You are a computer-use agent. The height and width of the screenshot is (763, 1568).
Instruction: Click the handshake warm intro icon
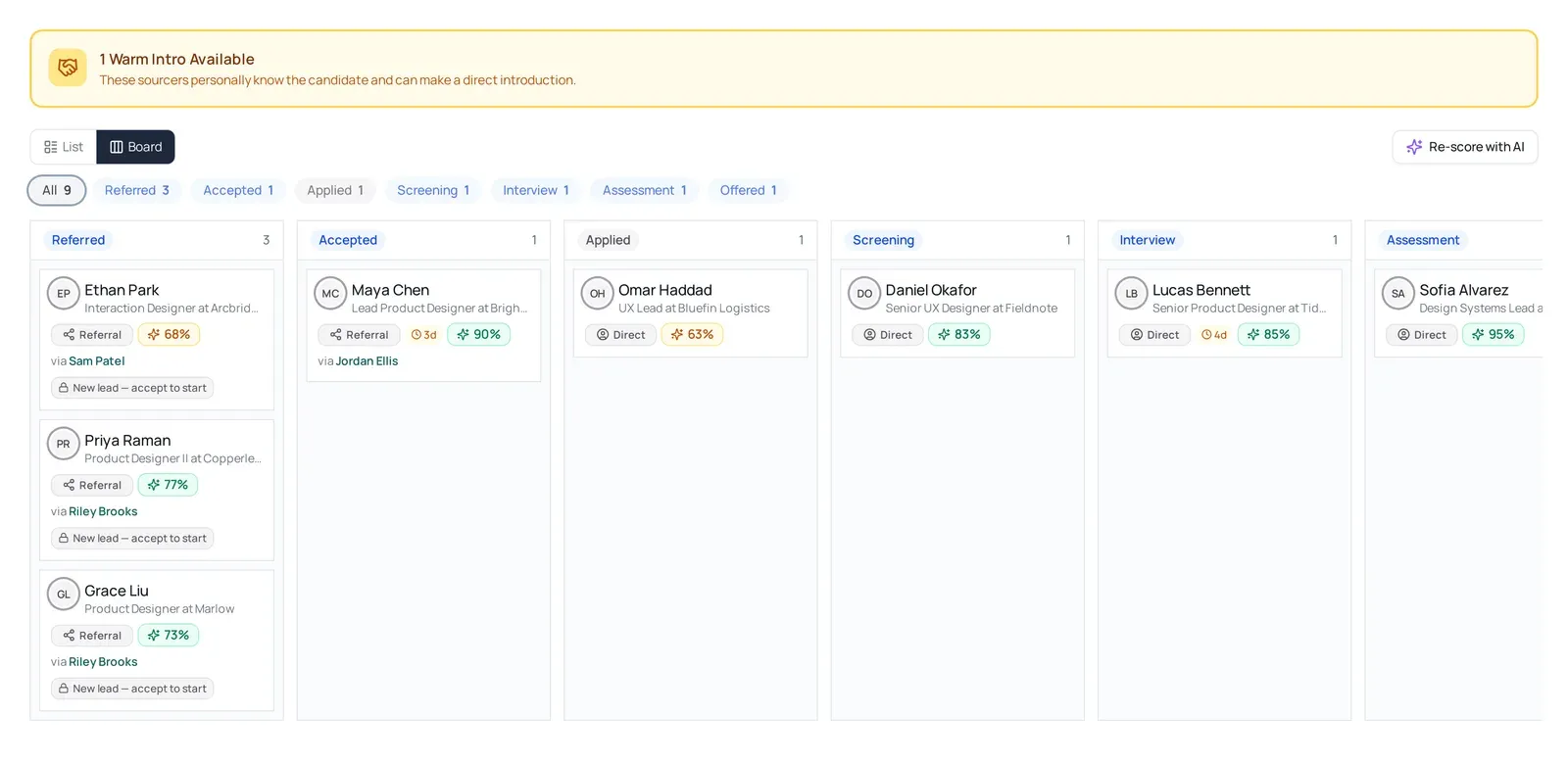[68, 68]
